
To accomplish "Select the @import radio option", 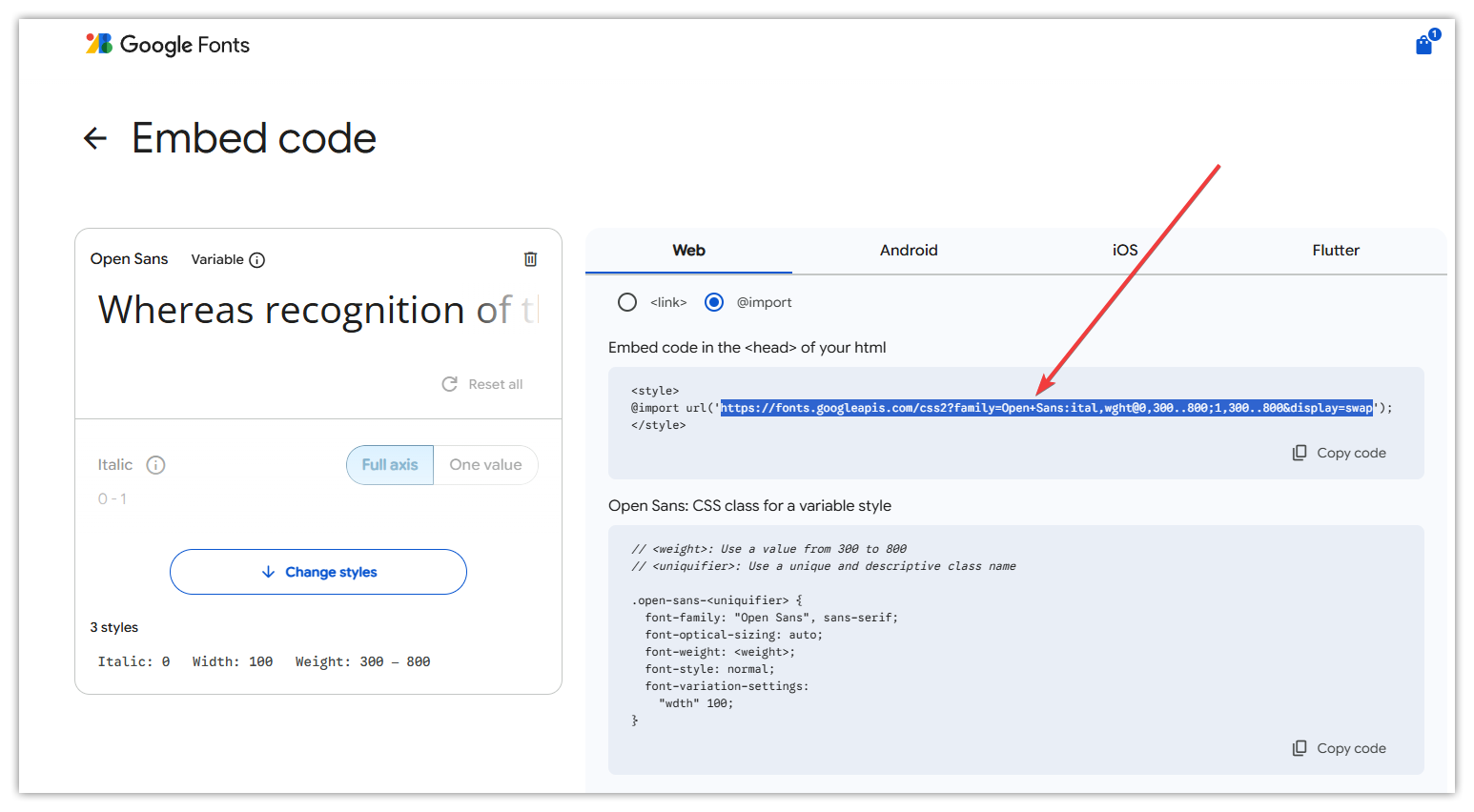I will (x=714, y=302).
